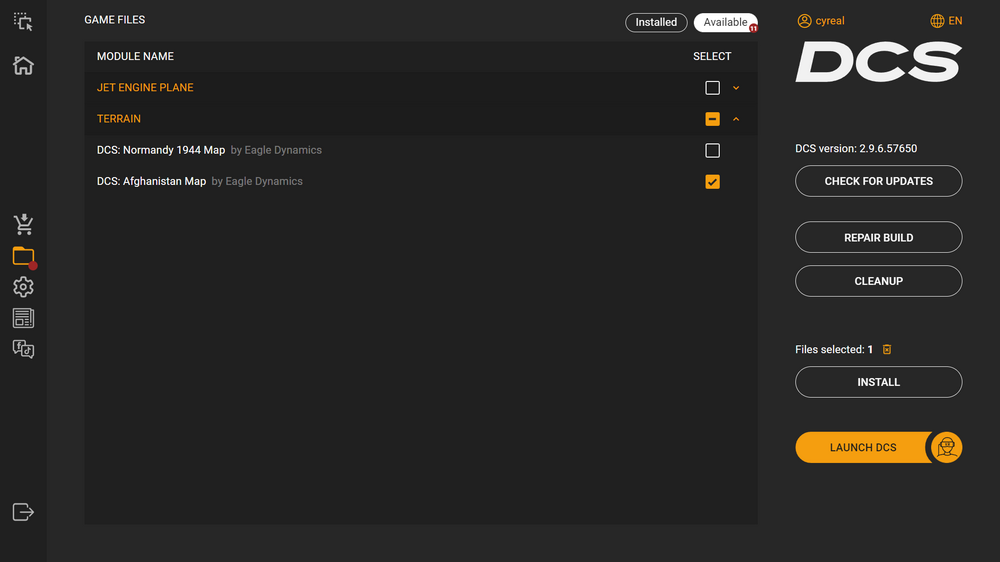Clear selected files with trash icon
Viewport: 1000px width, 562px height.
point(886,349)
